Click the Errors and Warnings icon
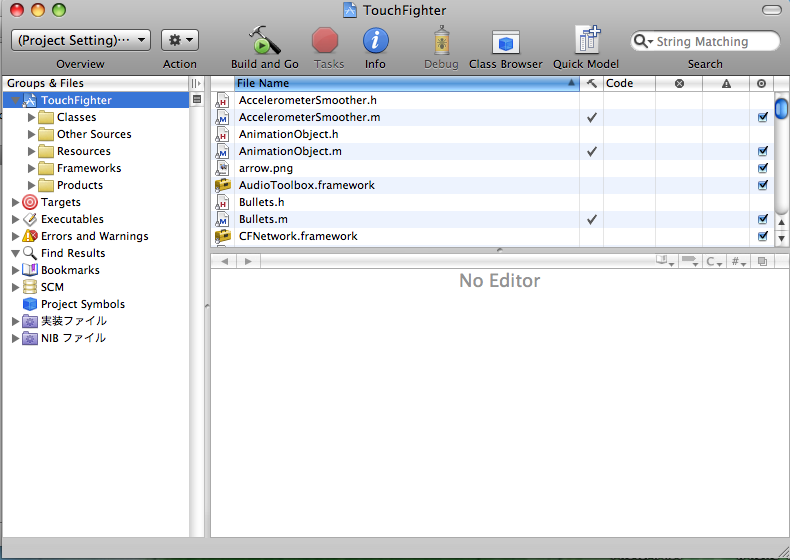790x560 pixels. click(30, 236)
